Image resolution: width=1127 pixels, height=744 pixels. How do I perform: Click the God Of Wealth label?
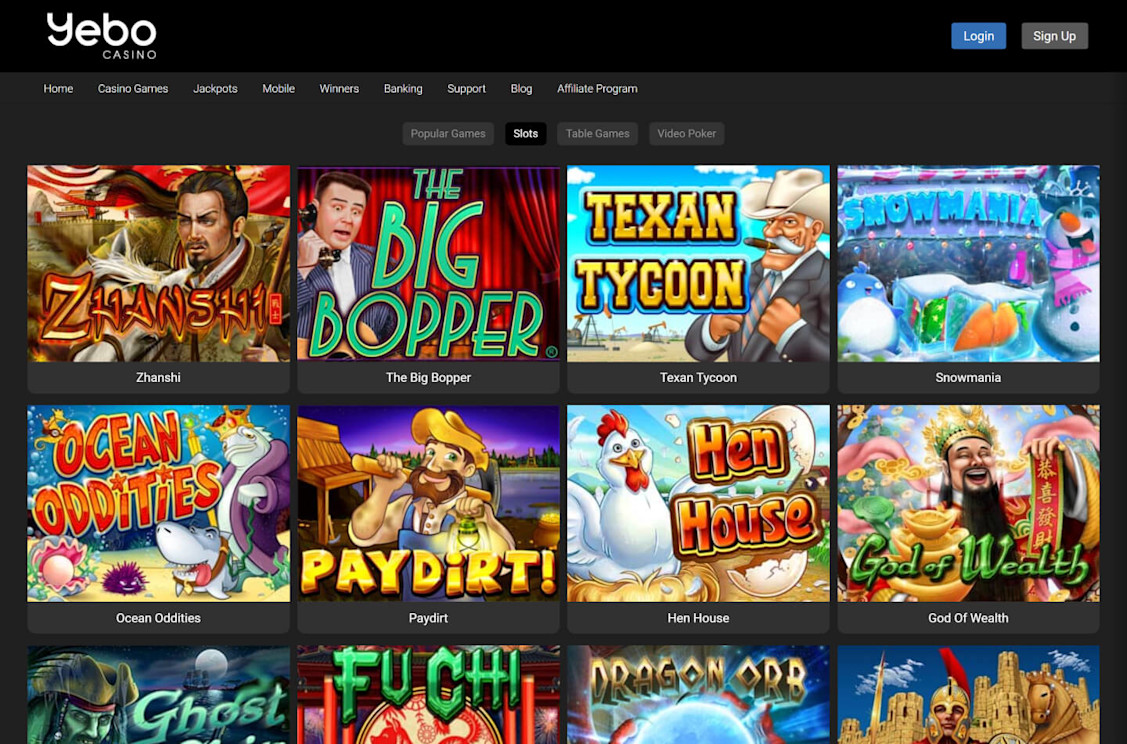click(x=968, y=618)
